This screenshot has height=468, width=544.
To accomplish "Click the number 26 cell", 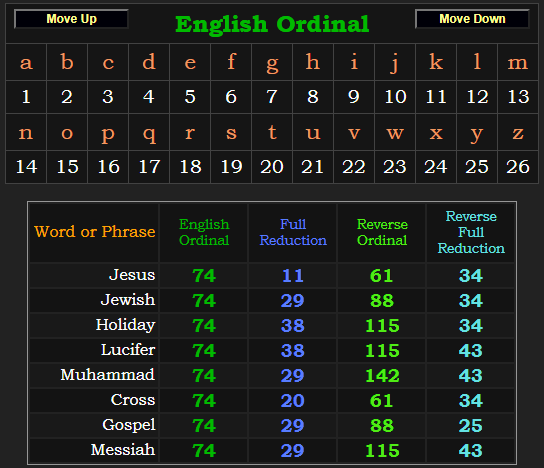I will [x=518, y=167].
